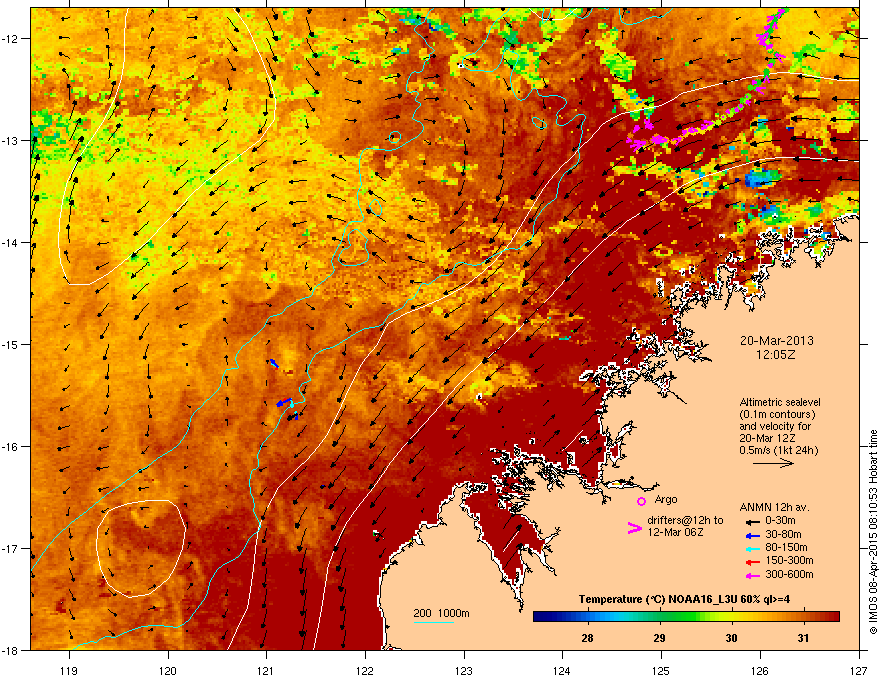Click the longitude axis label 120

click(x=168, y=670)
